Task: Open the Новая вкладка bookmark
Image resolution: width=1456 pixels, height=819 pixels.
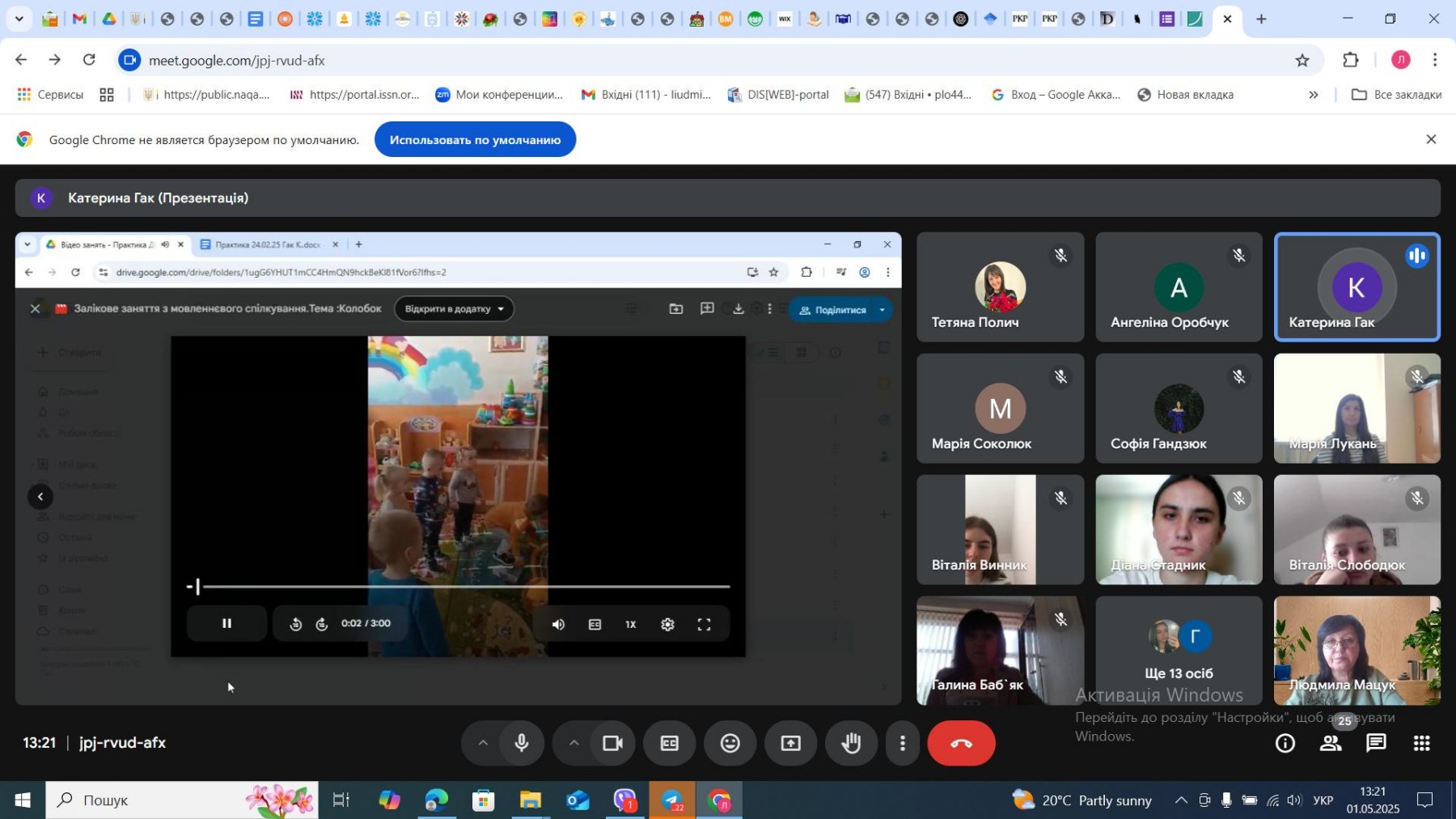Action: coord(1185,95)
